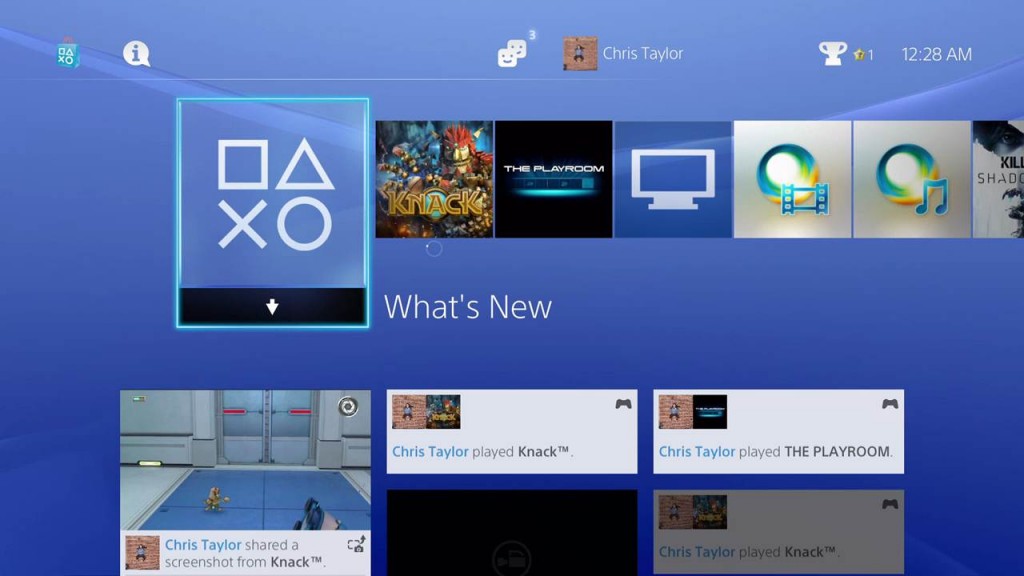Select the PlayStation logo in the top-left
The width and height of the screenshot is (1024, 576).
pyautogui.click(x=67, y=54)
